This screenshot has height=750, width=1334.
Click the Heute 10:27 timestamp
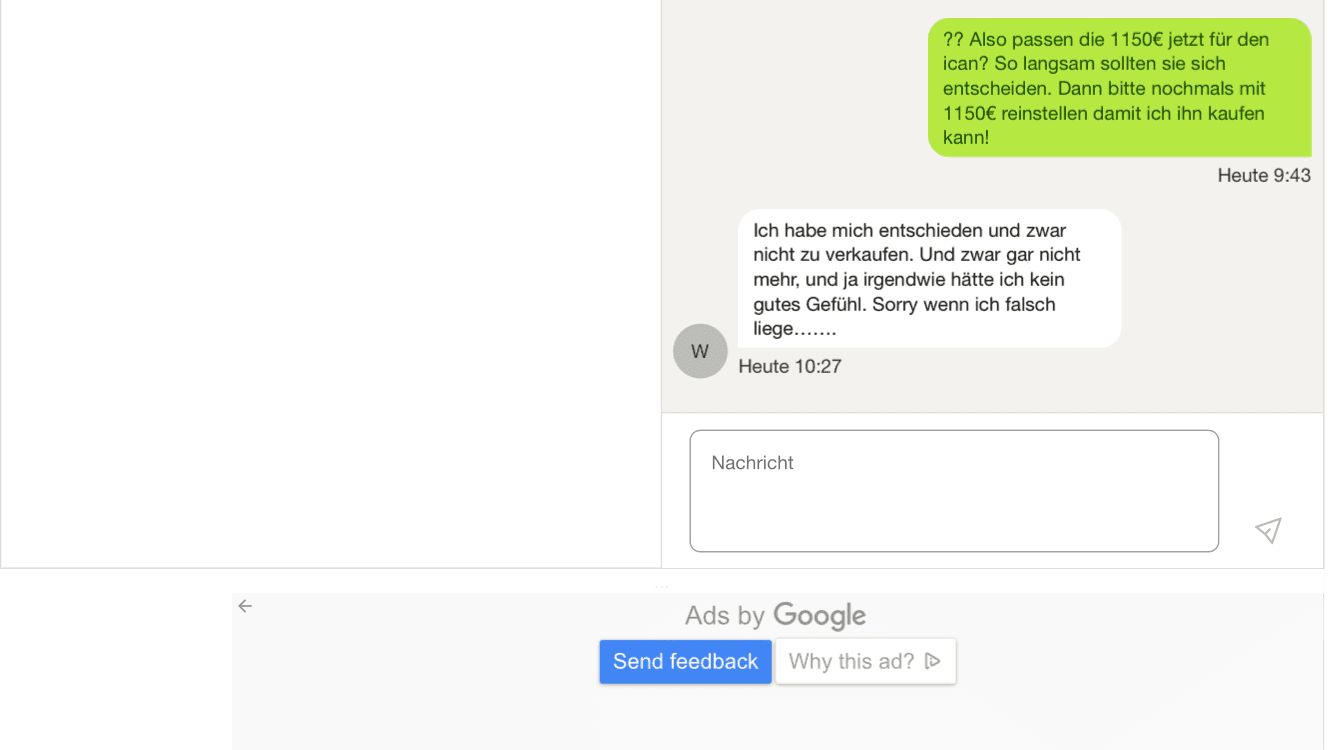click(x=790, y=367)
